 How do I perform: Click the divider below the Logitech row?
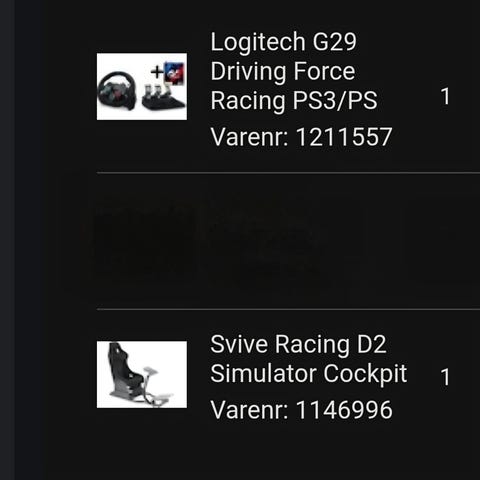(x=288, y=173)
